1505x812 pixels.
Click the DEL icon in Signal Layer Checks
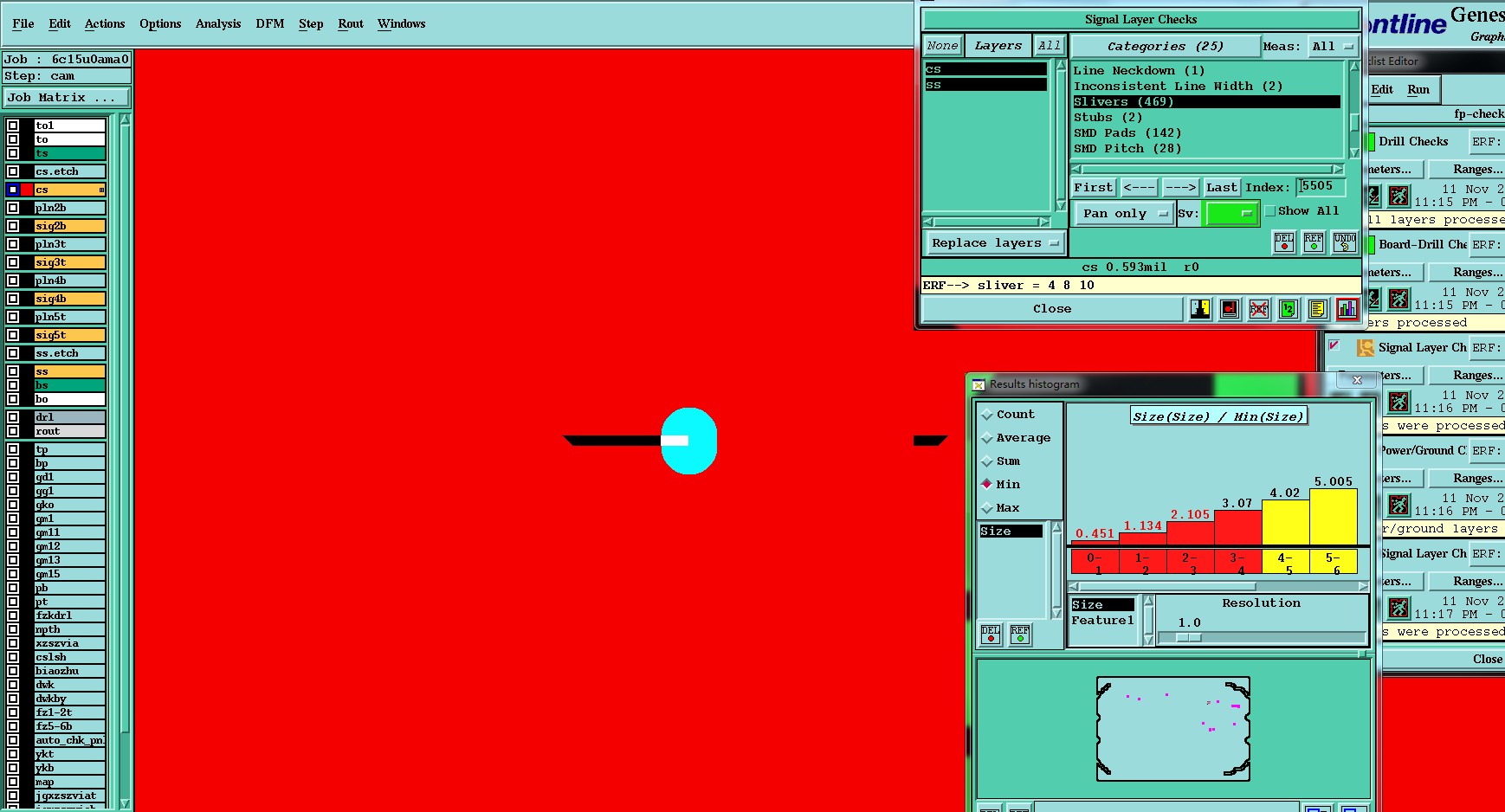pyautogui.click(x=1284, y=242)
